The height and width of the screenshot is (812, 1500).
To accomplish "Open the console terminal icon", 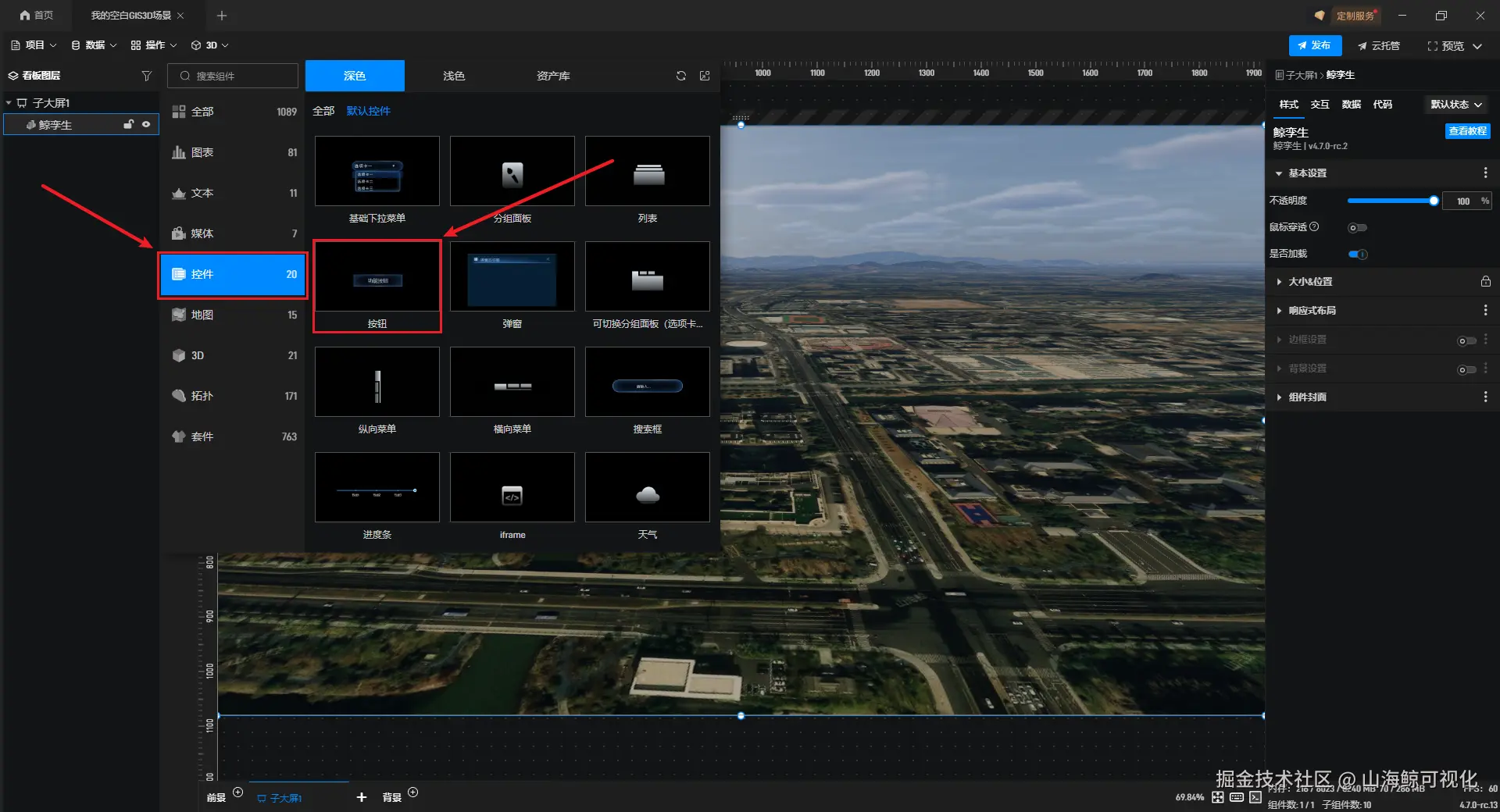I will click(1255, 797).
